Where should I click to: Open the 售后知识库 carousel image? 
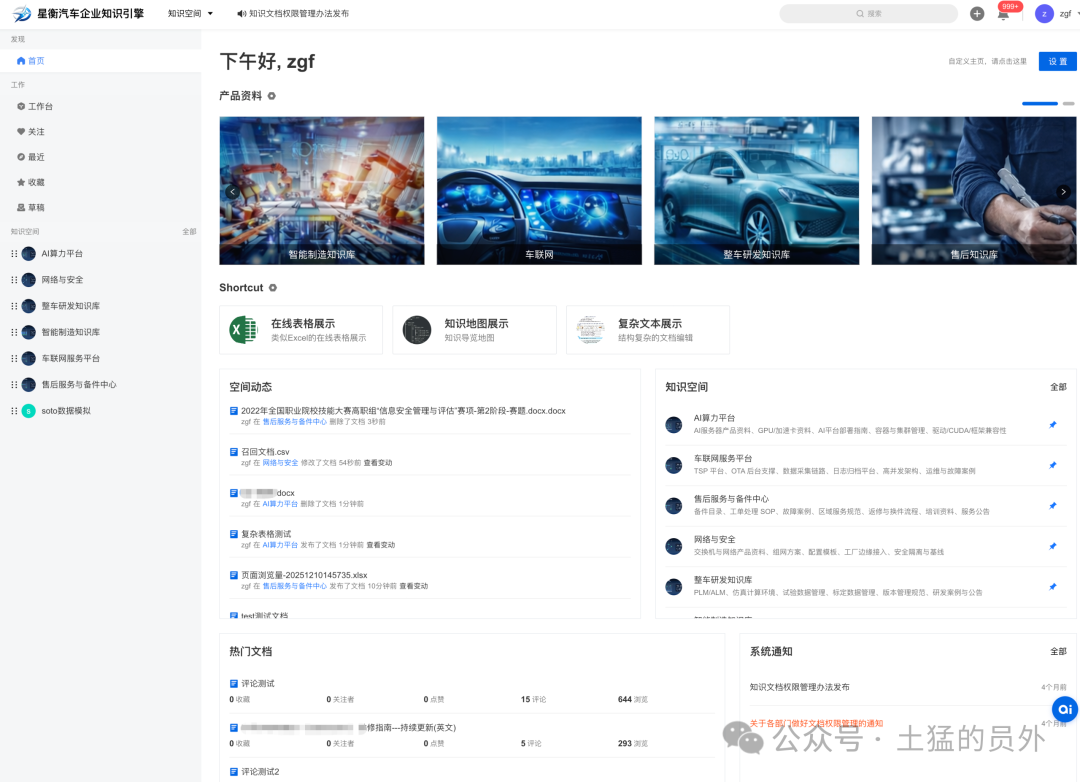(x=974, y=191)
